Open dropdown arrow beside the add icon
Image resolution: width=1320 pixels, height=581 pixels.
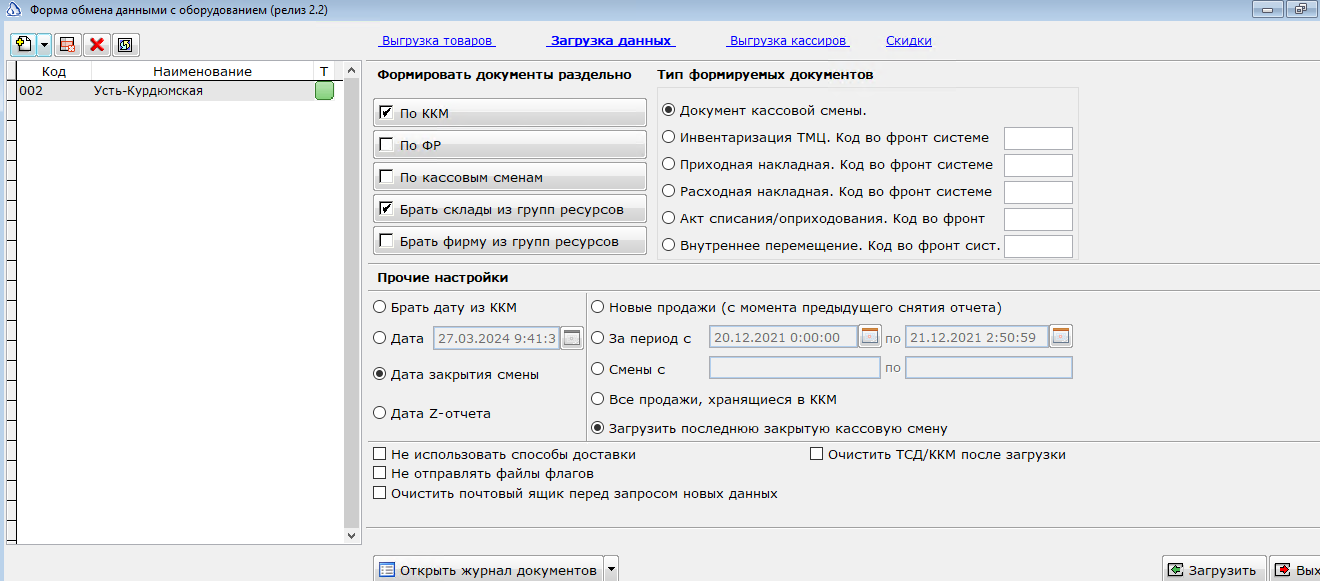(43, 44)
